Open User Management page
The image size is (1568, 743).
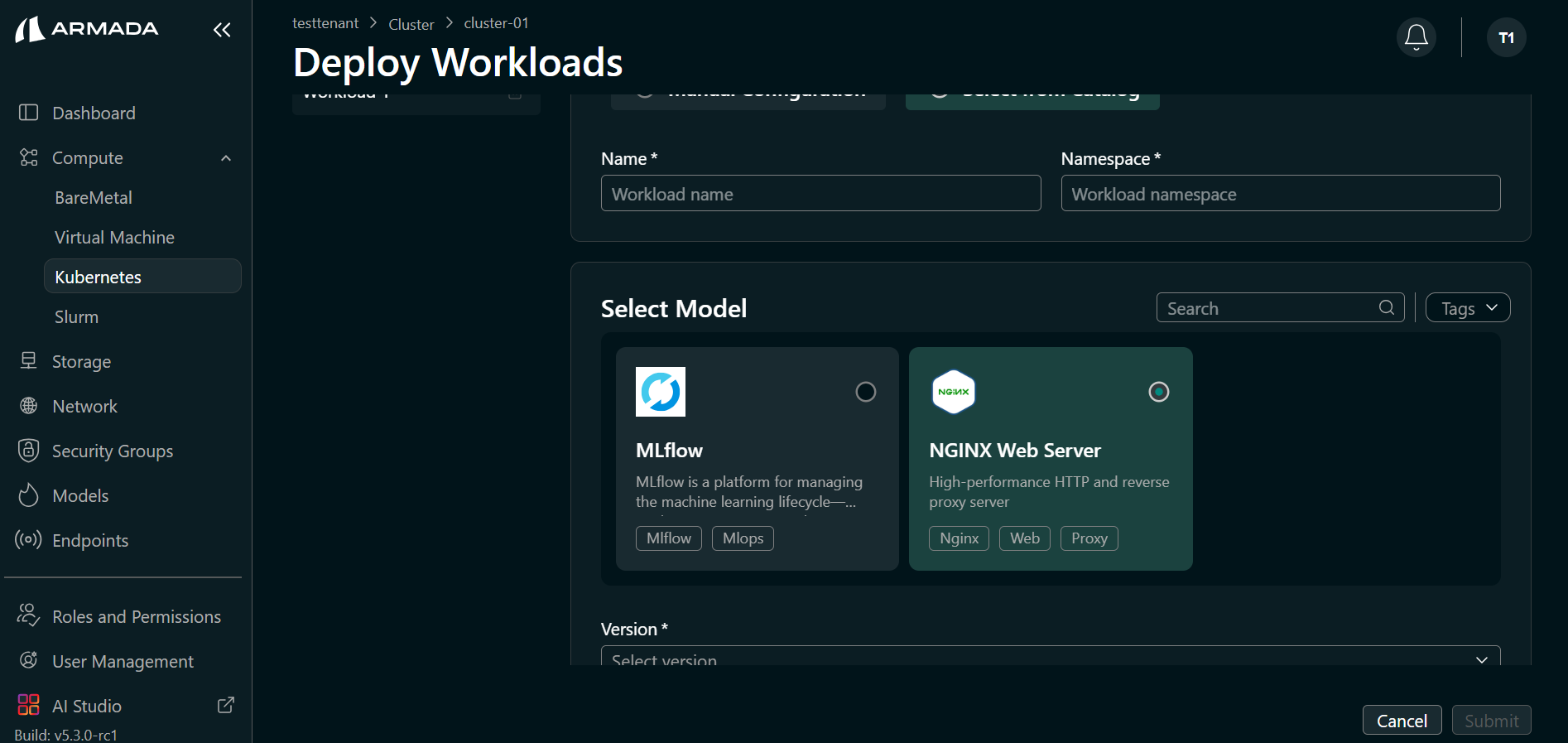tap(123, 661)
